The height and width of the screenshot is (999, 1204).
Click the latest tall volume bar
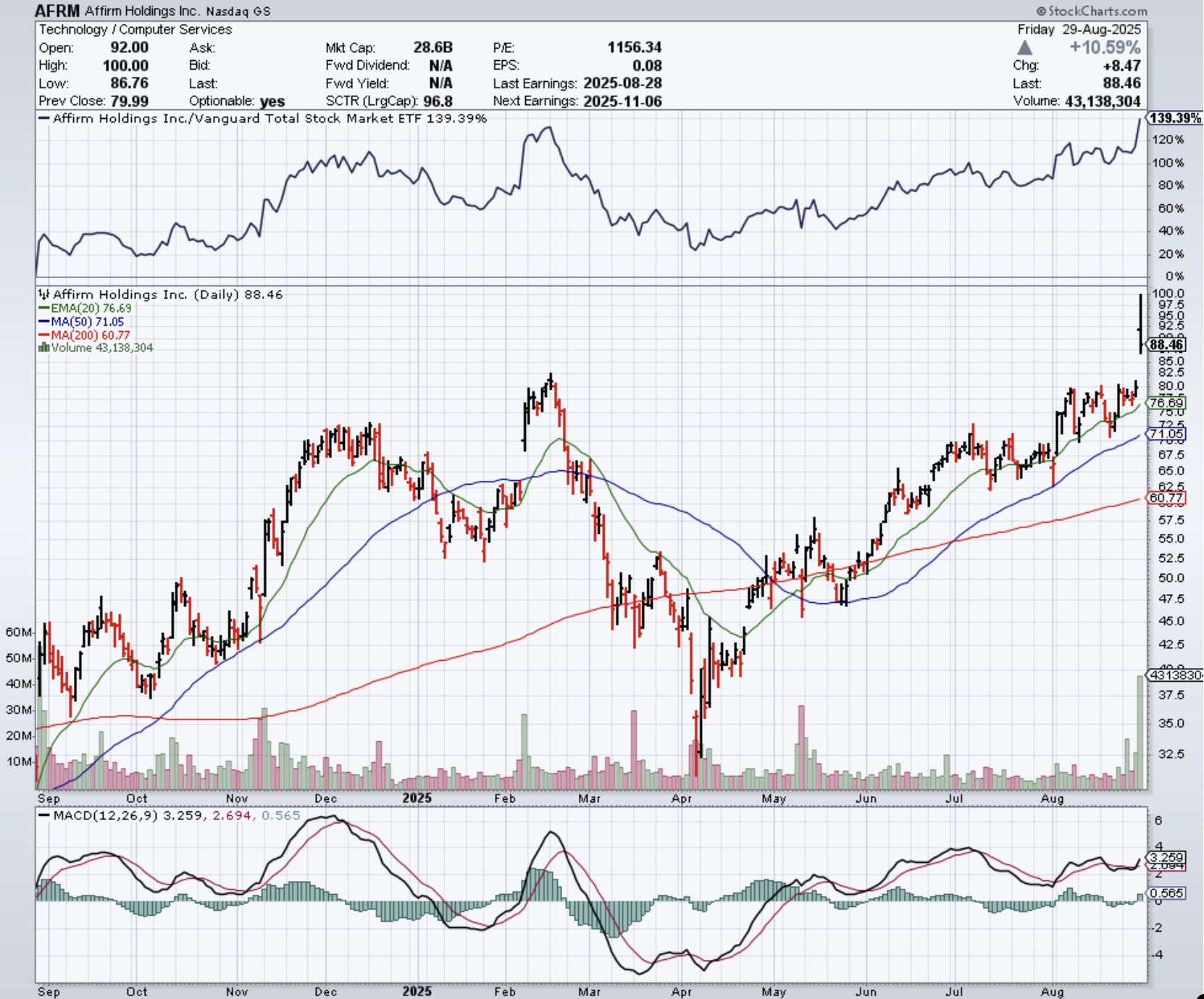coord(1141,732)
